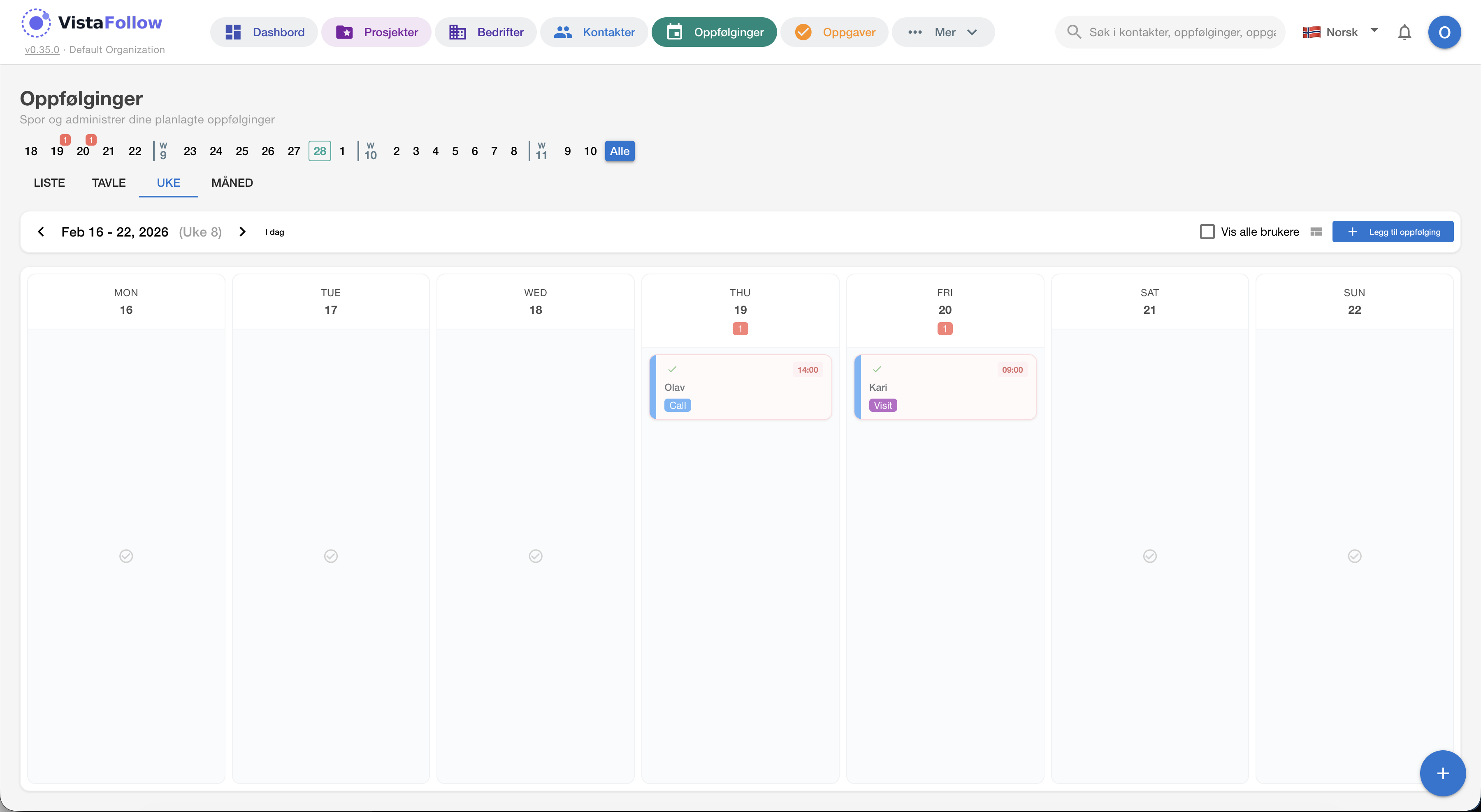Click Legg til oppfølging button
Image resolution: width=1481 pixels, height=812 pixels.
point(1393,232)
